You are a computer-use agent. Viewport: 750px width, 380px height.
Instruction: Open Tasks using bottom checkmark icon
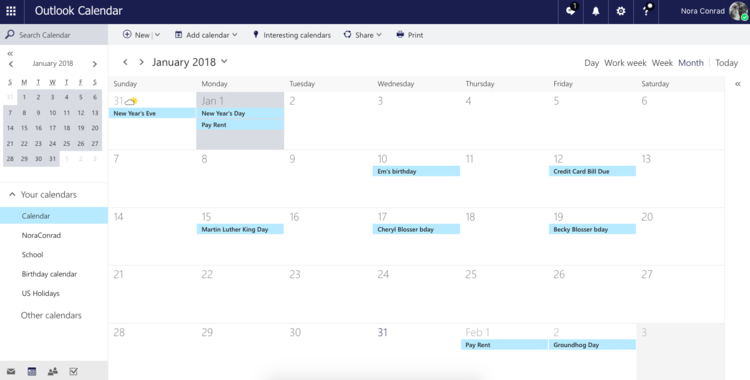tap(73, 371)
